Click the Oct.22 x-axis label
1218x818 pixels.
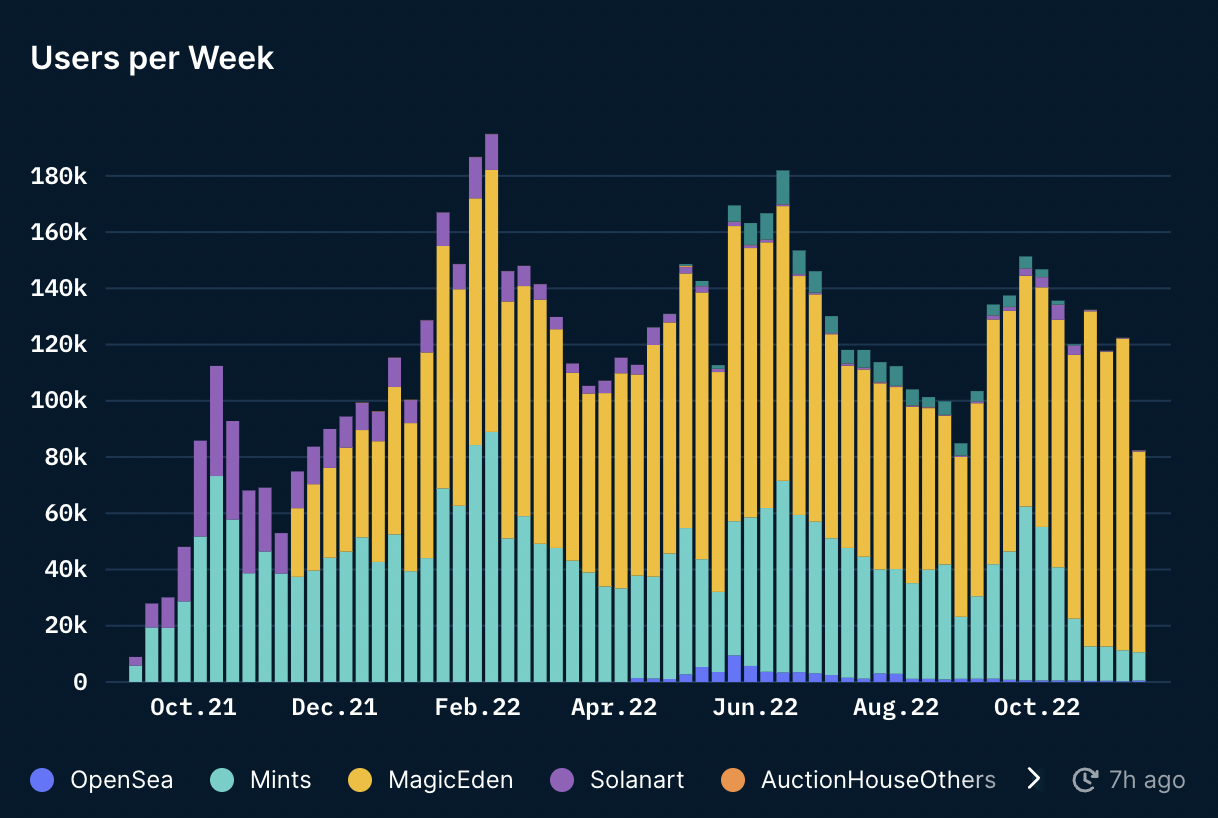1037,707
